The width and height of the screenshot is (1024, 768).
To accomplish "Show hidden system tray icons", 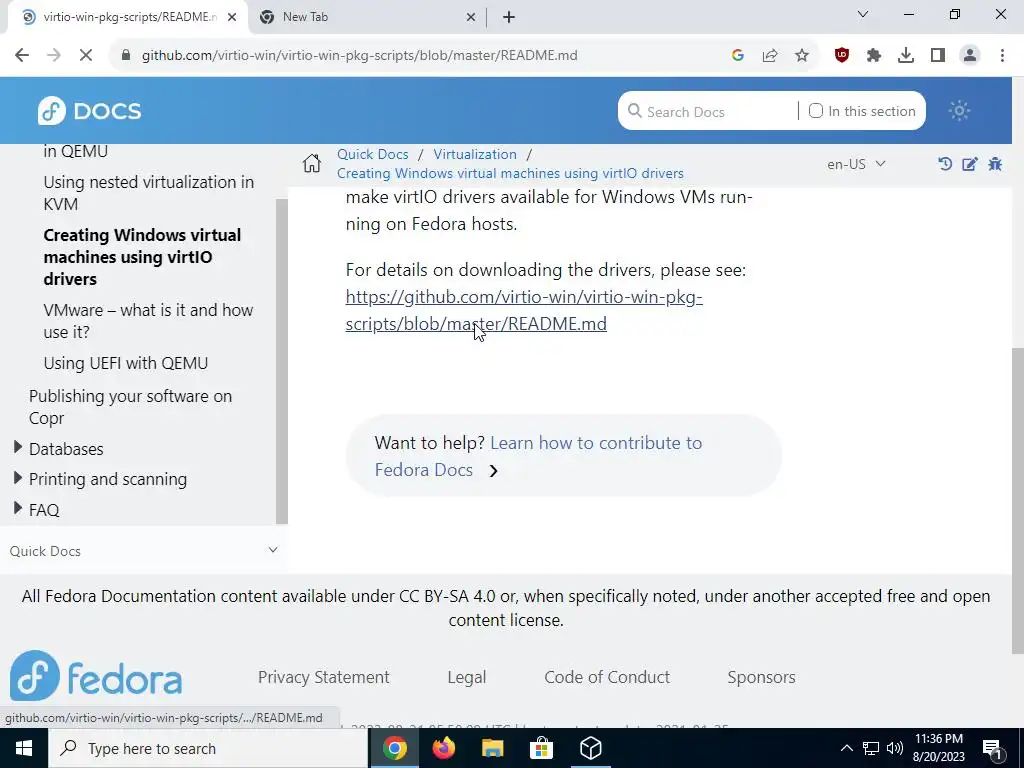I will [x=846, y=748].
